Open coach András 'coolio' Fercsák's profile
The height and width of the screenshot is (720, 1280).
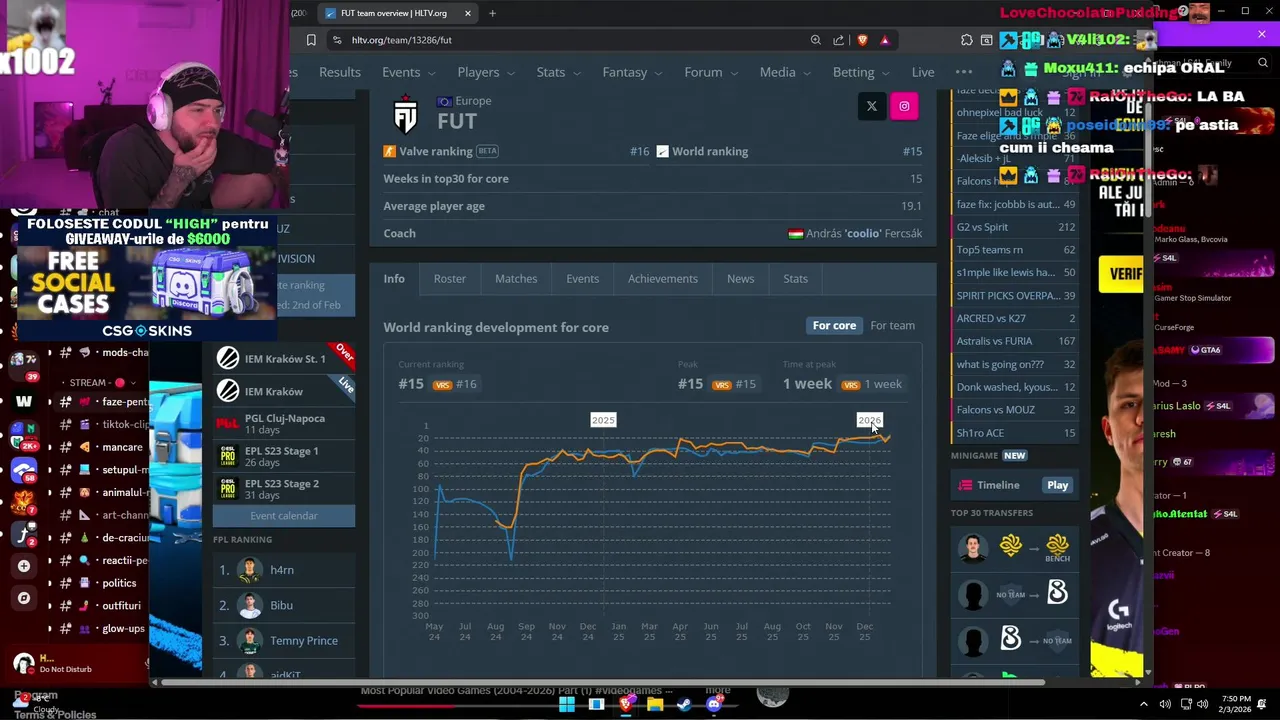[x=864, y=233]
